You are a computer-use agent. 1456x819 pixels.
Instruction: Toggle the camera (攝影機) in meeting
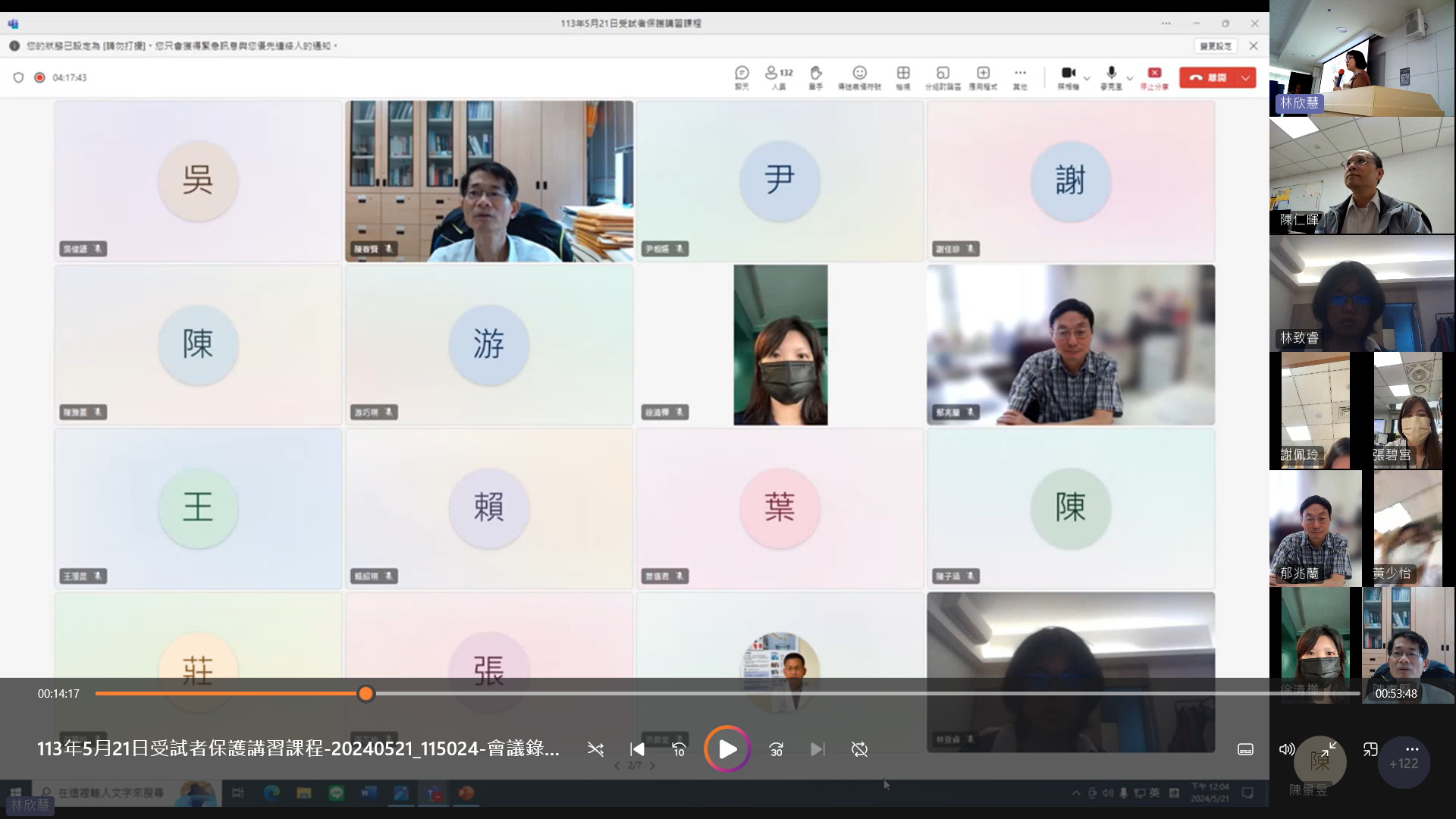1068,77
